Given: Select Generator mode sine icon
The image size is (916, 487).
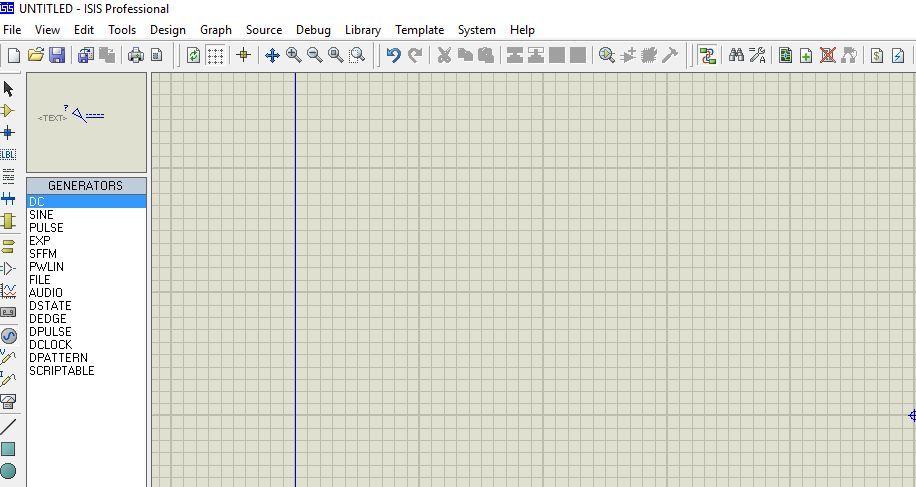Looking at the screenshot, I should [9, 335].
